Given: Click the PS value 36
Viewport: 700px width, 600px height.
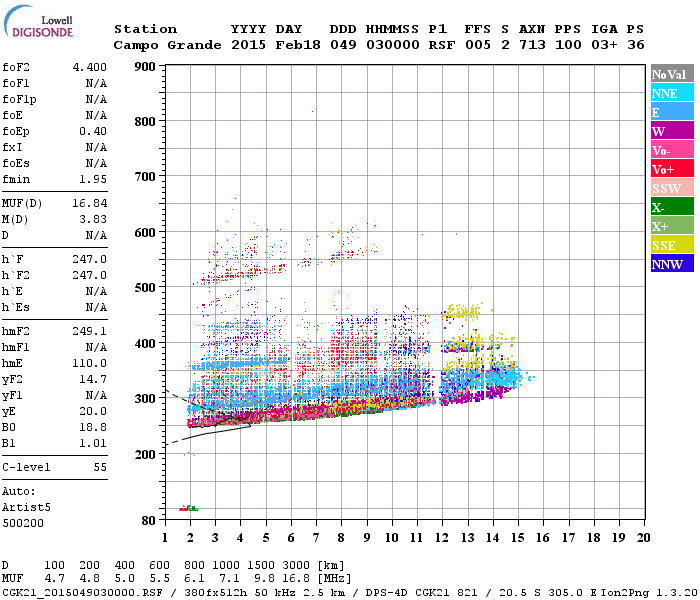Looking at the screenshot, I should (636, 45).
